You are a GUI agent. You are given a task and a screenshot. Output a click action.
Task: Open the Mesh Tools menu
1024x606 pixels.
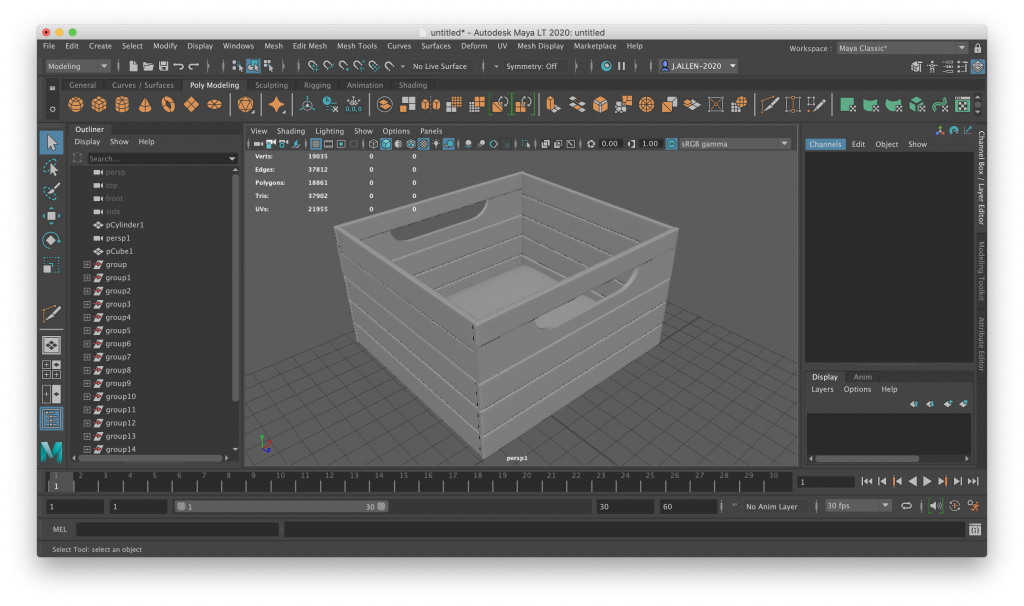click(x=356, y=46)
